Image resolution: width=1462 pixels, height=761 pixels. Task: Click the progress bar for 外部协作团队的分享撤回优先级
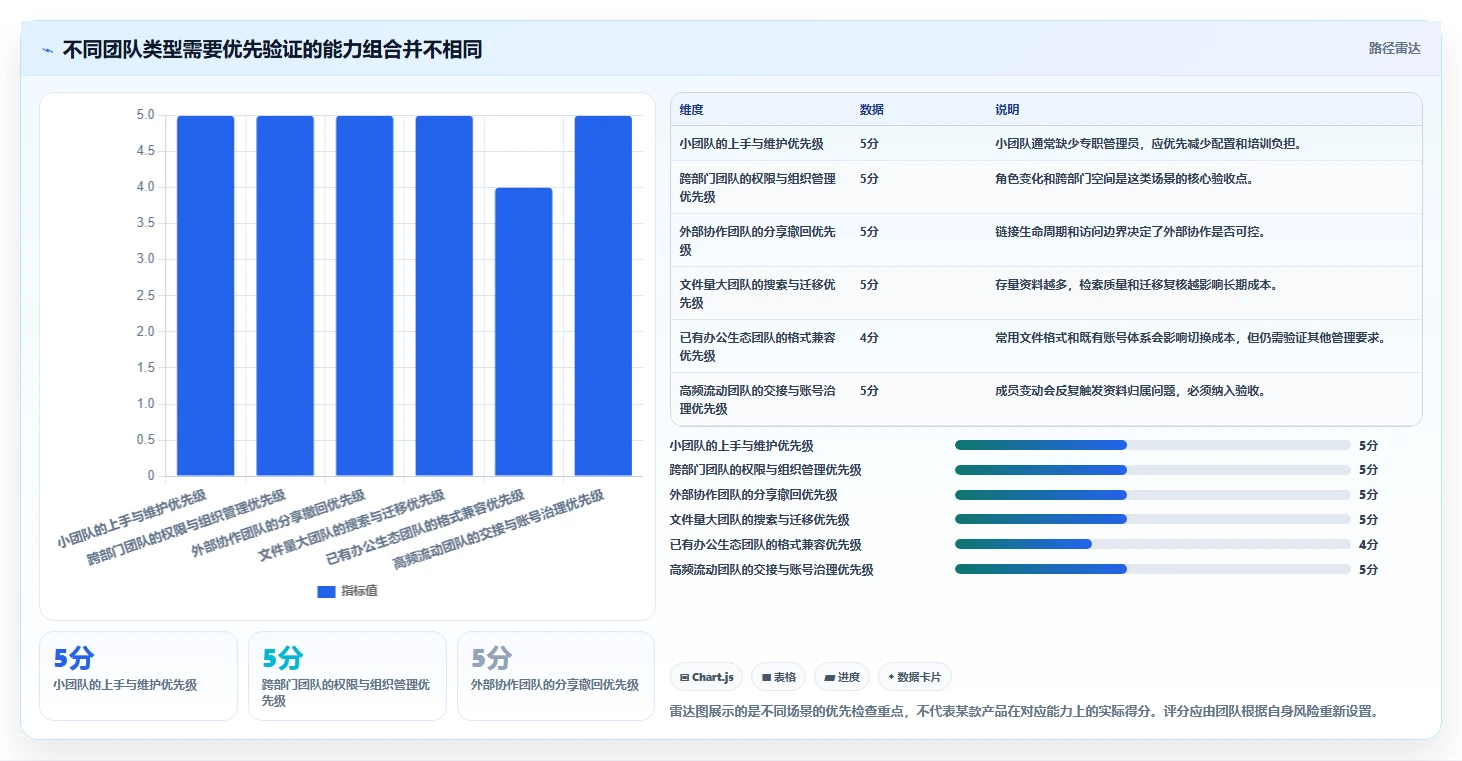tap(1152, 494)
